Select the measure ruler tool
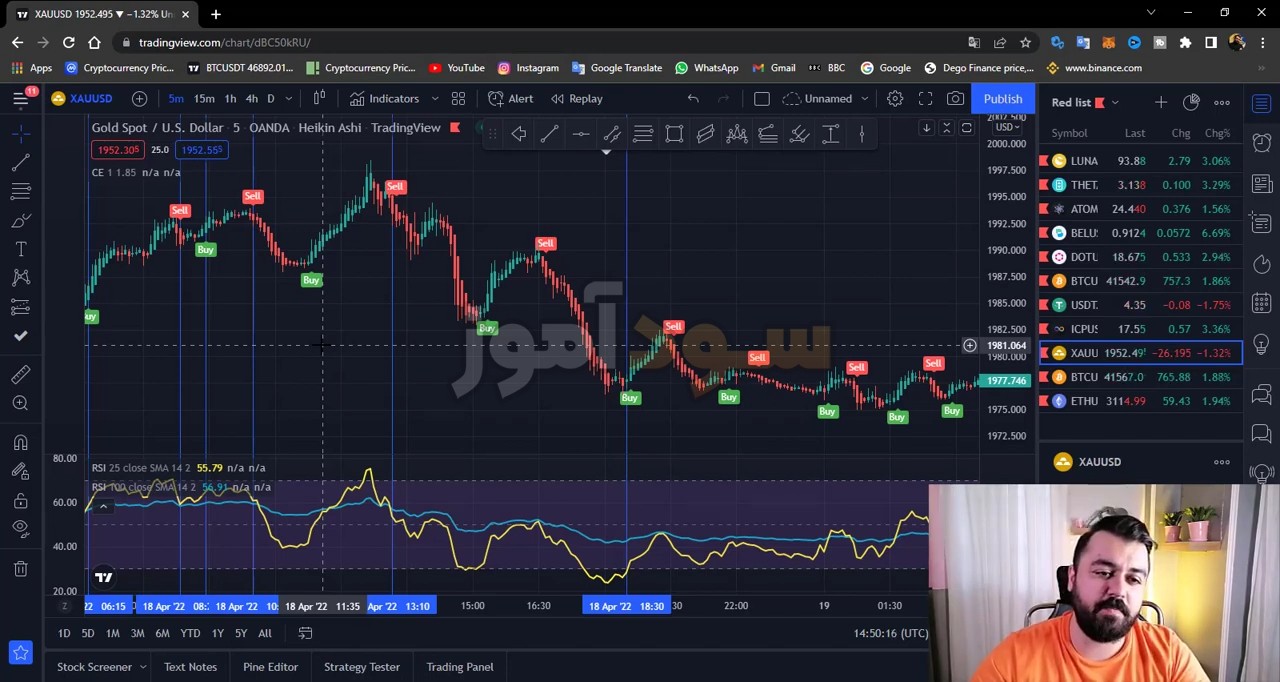This screenshot has width=1280, height=682. tap(21, 374)
